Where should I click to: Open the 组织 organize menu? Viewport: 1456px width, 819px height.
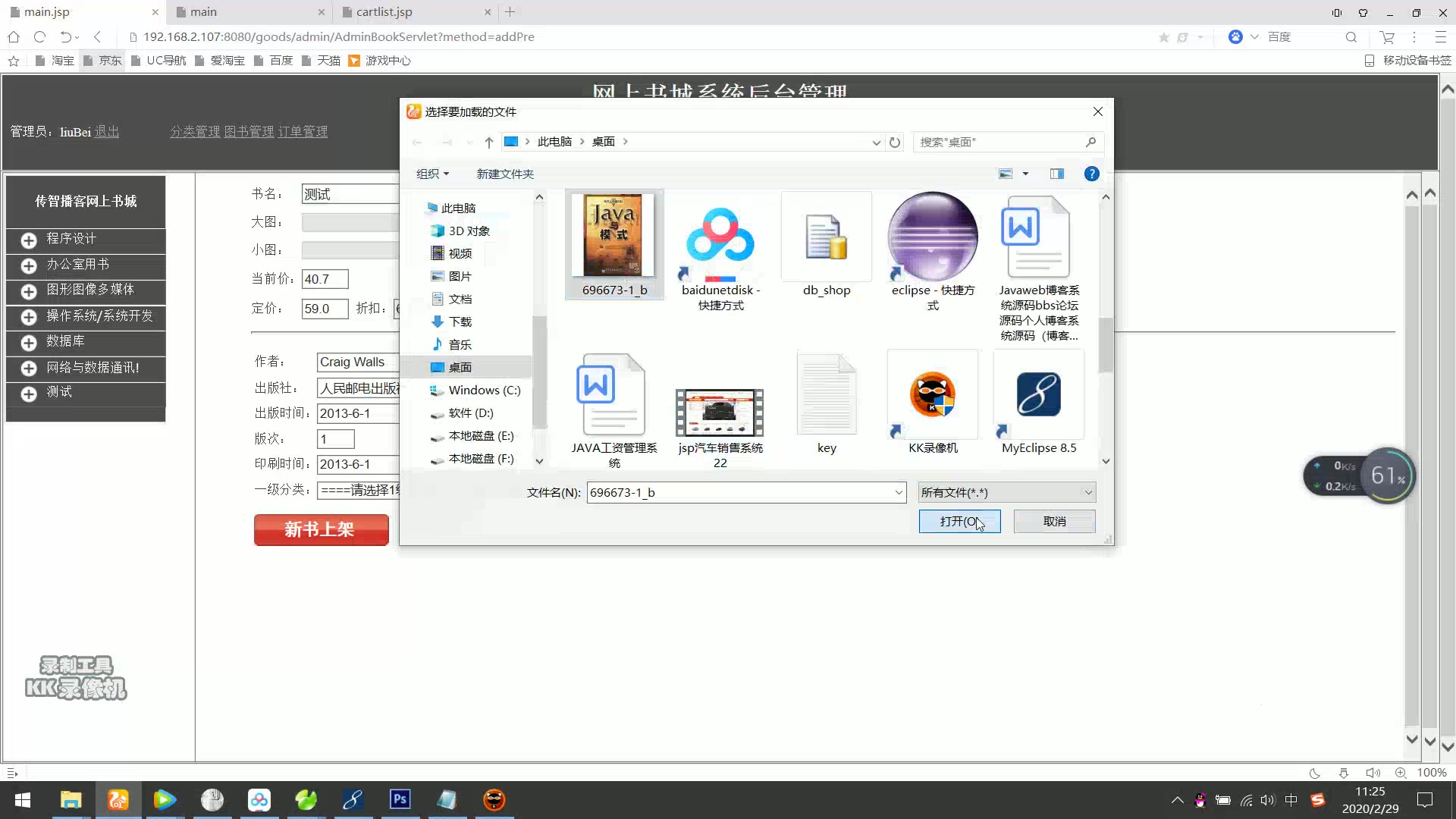point(432,174)
